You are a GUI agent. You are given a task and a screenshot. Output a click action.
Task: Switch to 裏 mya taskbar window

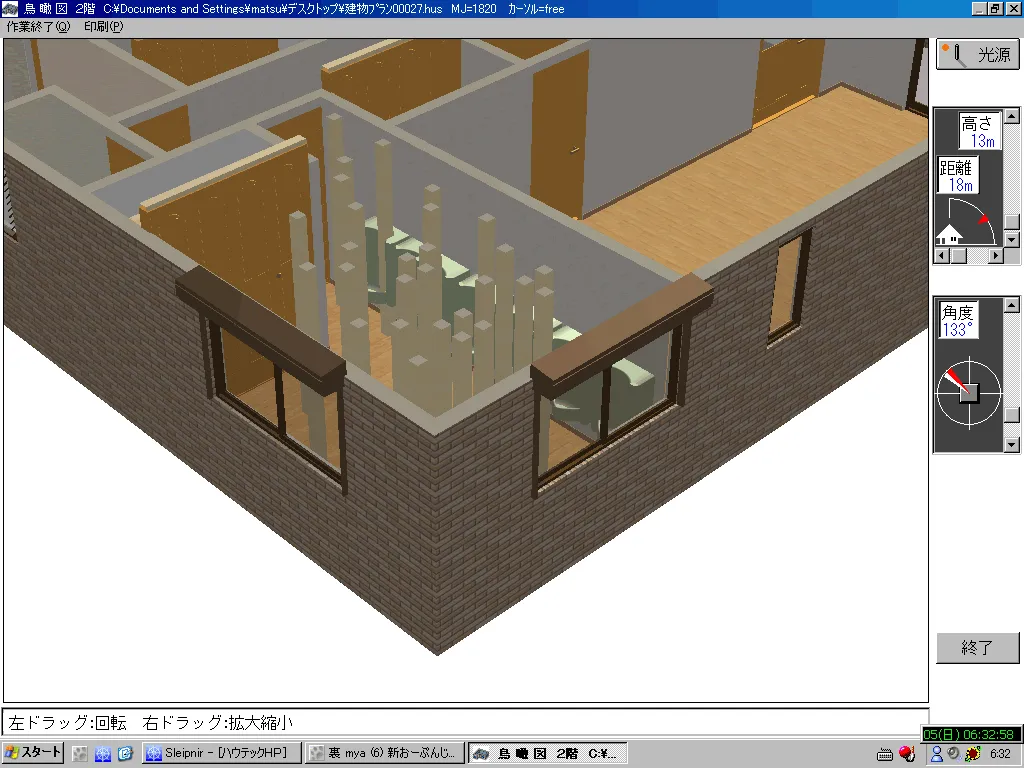[x=384, y=753]
